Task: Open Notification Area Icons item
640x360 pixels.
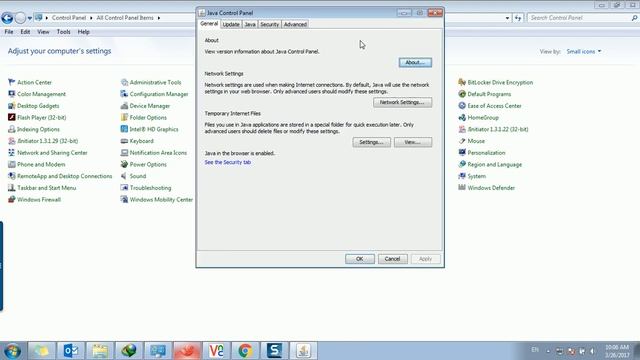Action: [153, 153]
